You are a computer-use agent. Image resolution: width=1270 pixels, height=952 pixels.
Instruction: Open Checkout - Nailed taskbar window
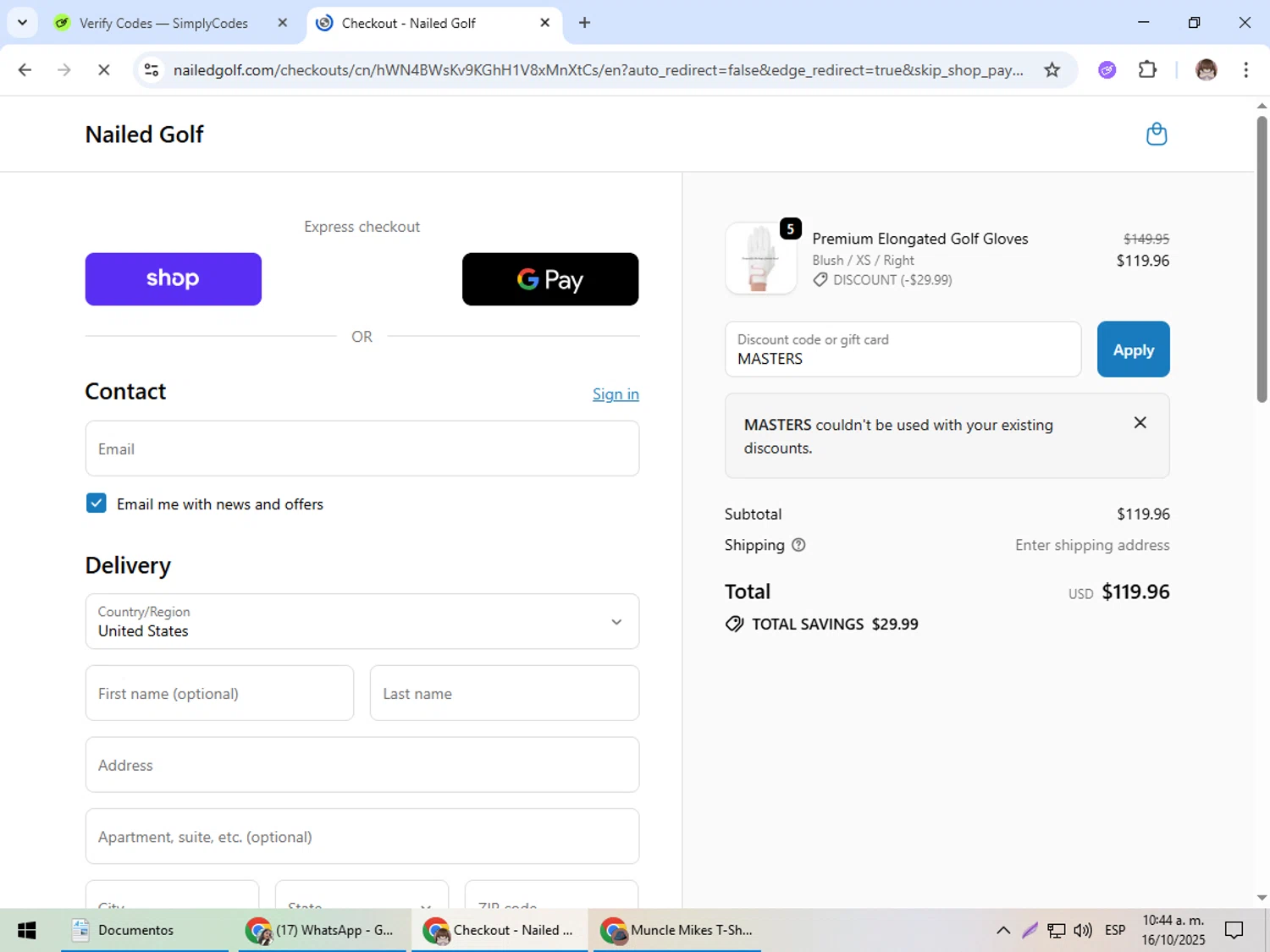(x=500, y=930)
